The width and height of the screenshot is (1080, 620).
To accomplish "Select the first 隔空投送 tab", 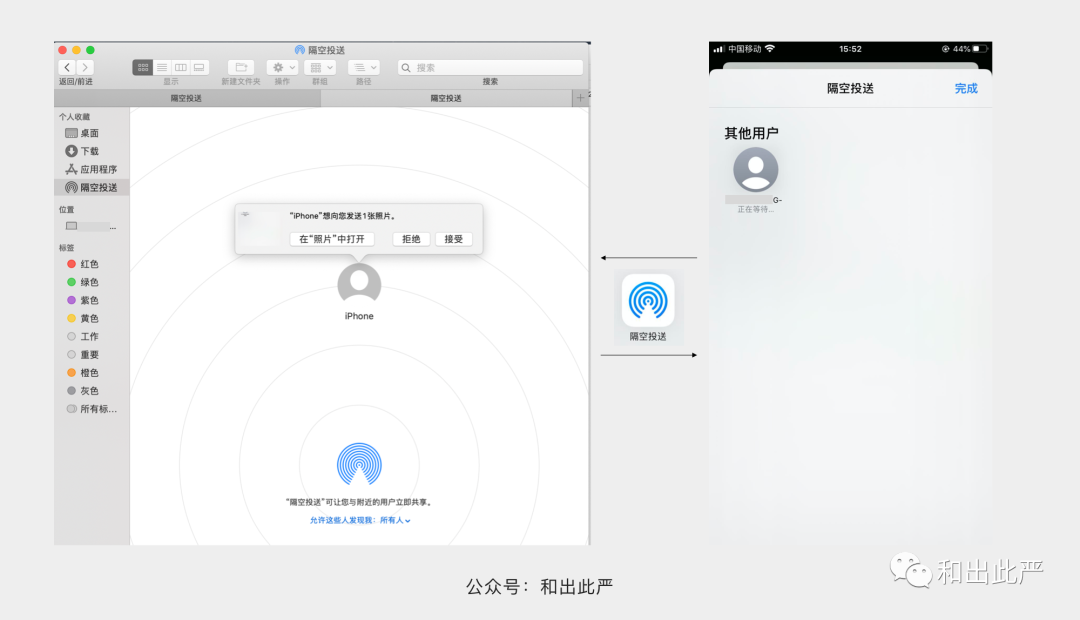I will click(187, 99).
